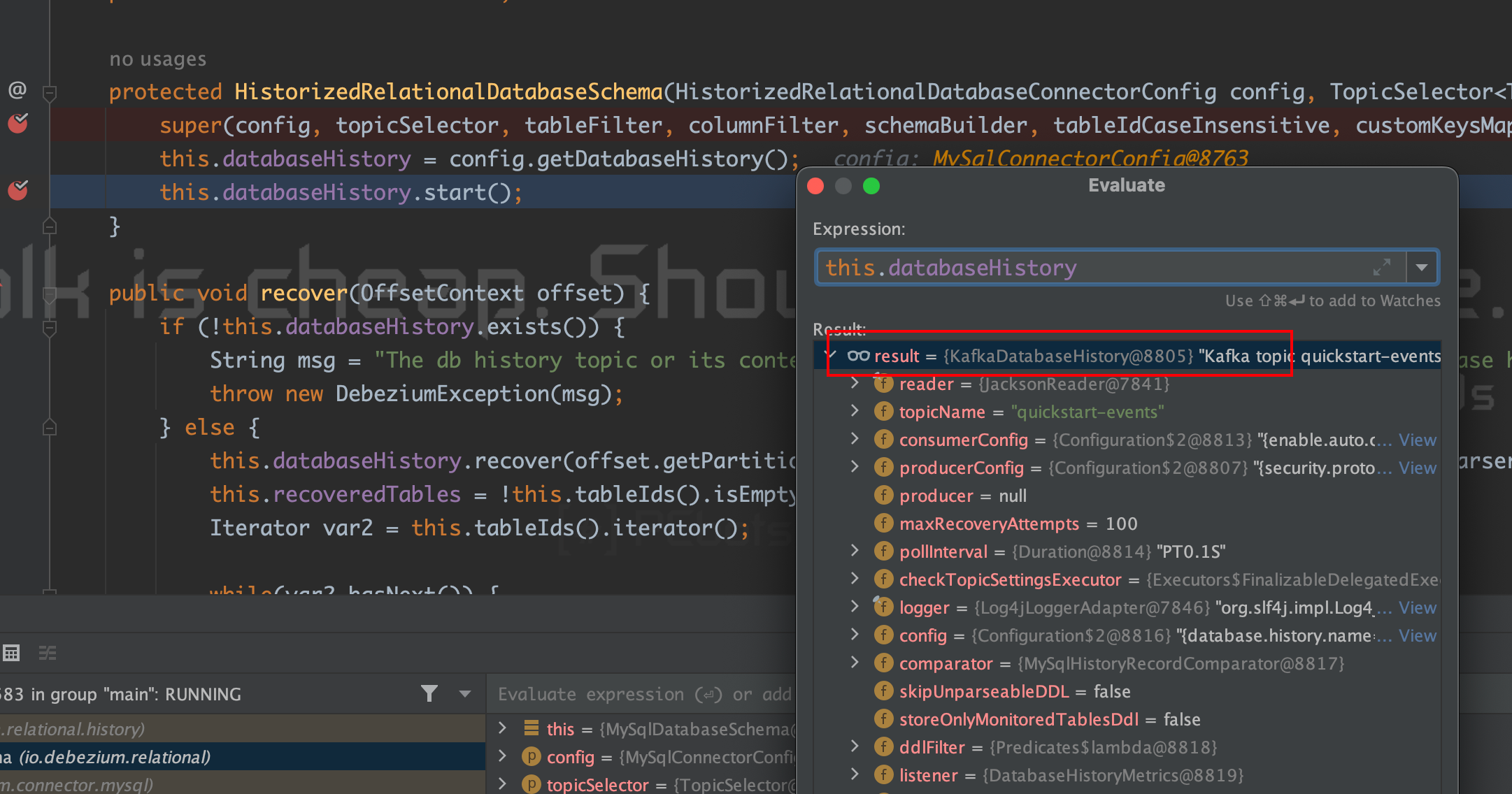Expand the producerConfig field node
Screen dimensions: 1512x794
(855, 467)
